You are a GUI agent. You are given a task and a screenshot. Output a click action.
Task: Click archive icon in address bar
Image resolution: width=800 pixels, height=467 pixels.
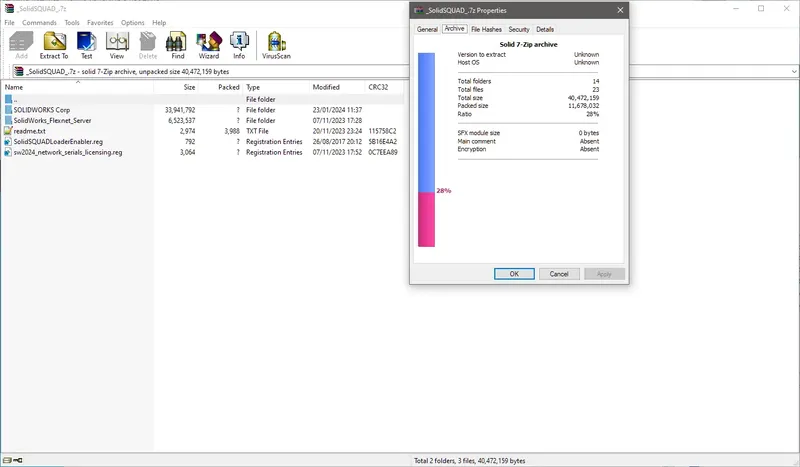tap(19, 71)
